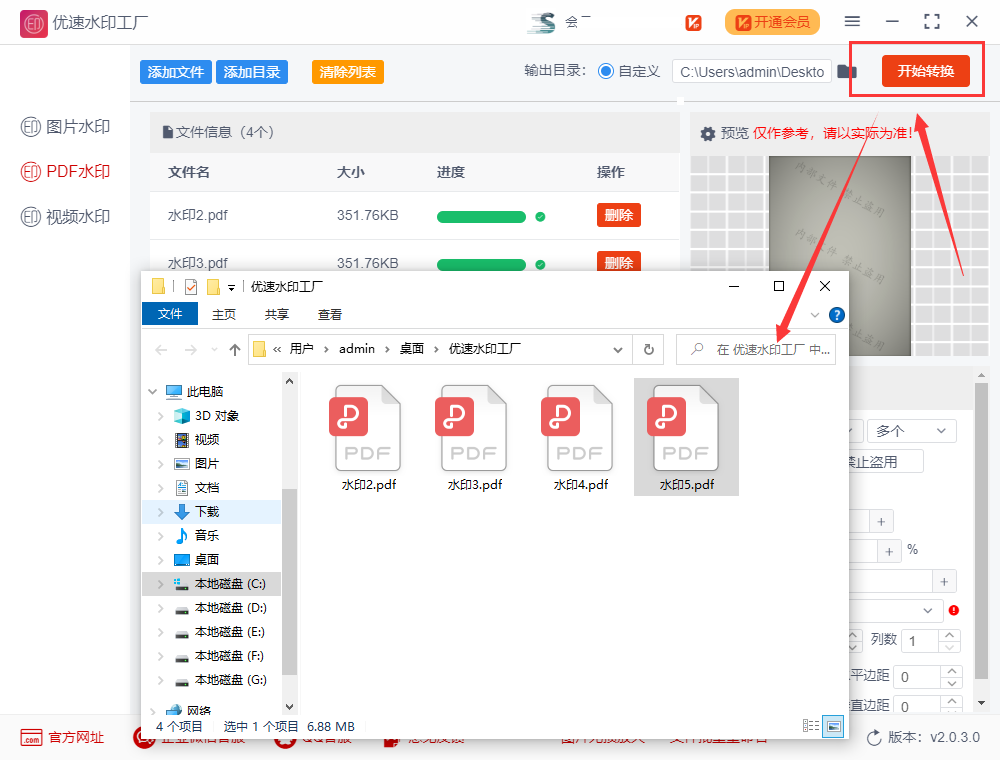Click new folder icon in Explorer quick toolbar
The image size is (1000, 760).
[214, 287]
